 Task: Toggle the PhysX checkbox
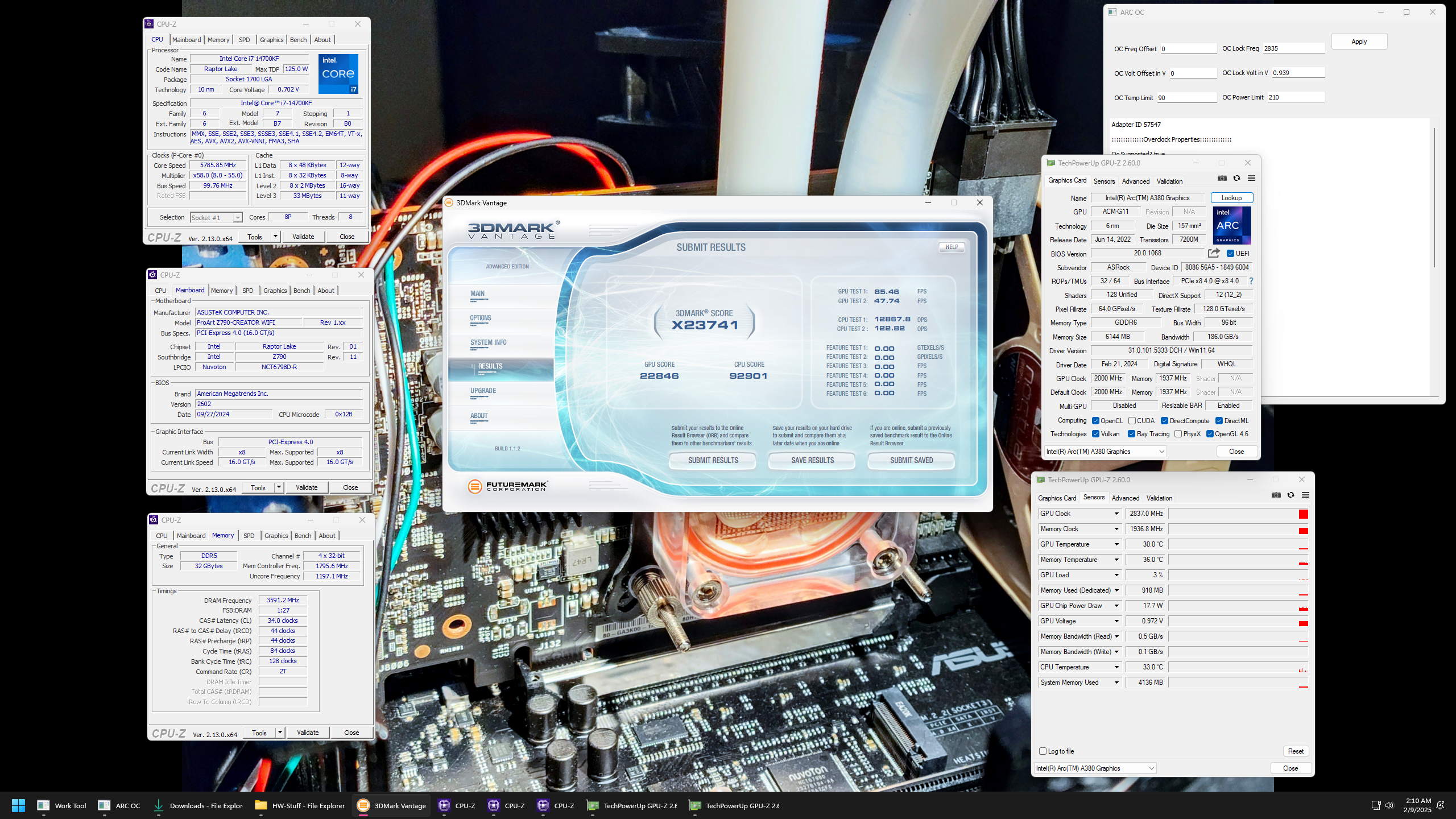point(1178,434)
